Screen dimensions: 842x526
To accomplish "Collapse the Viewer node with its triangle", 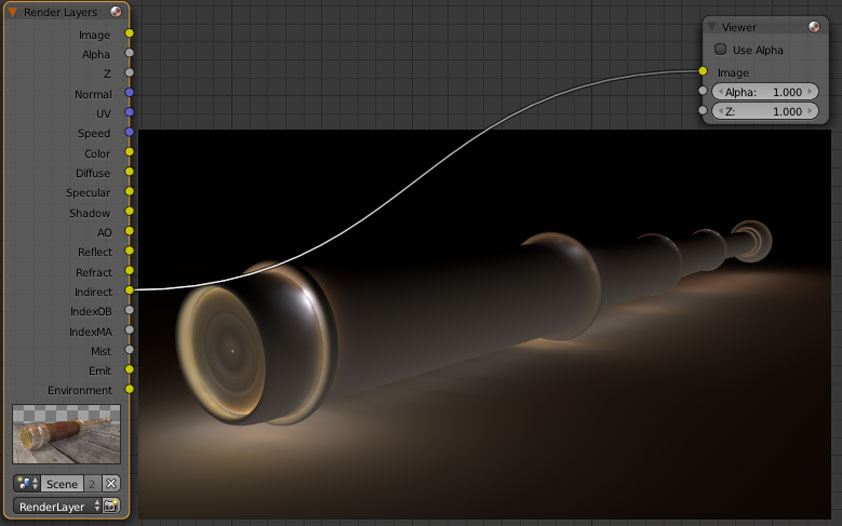I will (711, 27).
